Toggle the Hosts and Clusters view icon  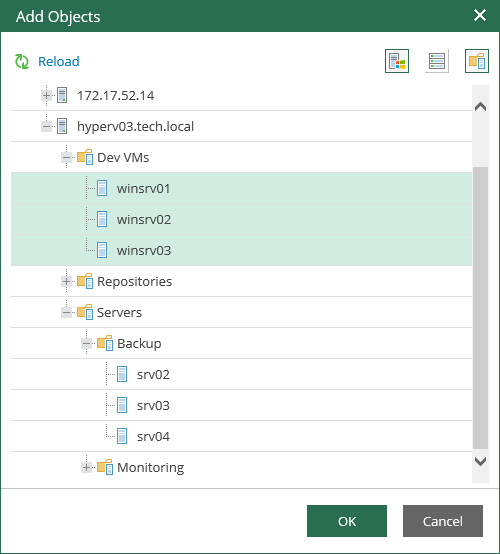[397, 61]
